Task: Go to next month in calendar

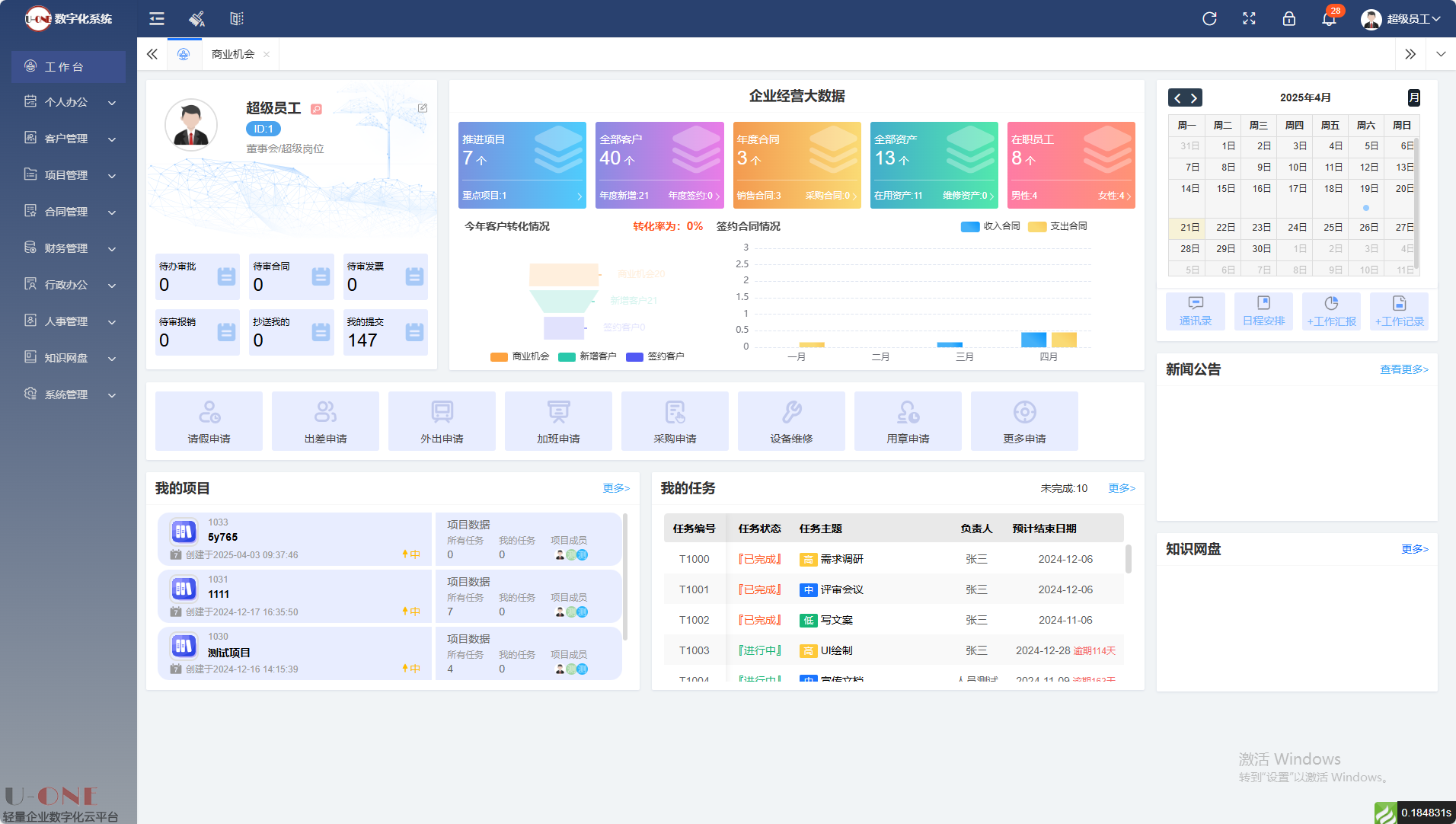Action: (x=1194, y=97)
